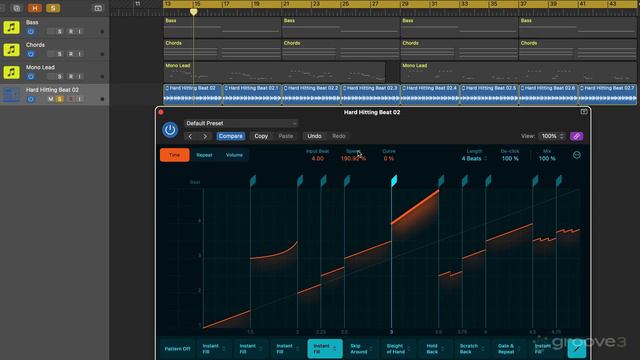Click the purple link icon in plug-in header
Viewport: 640px width, 360px height.
[576, 136]
